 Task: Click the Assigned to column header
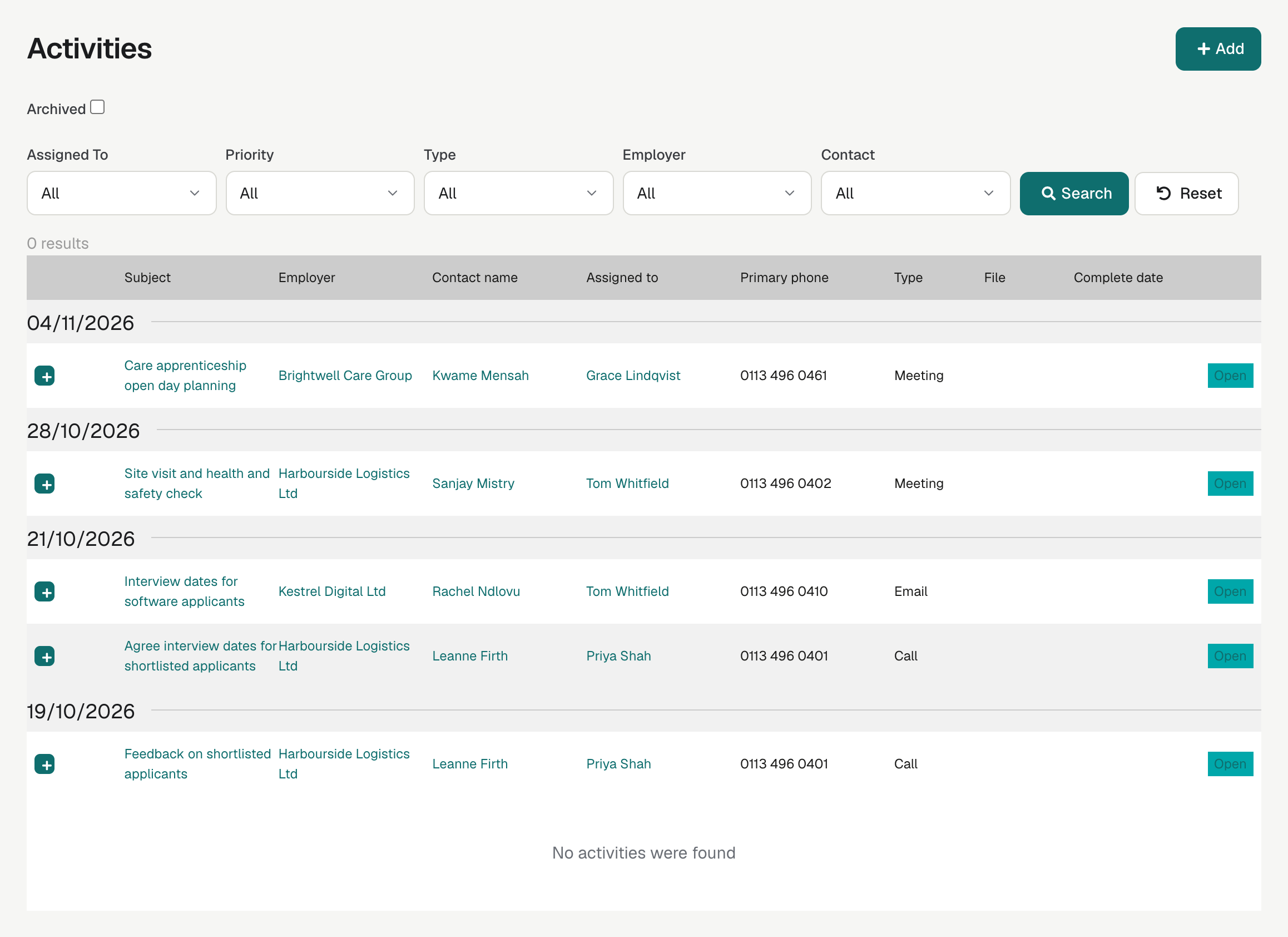pos(622,278)
